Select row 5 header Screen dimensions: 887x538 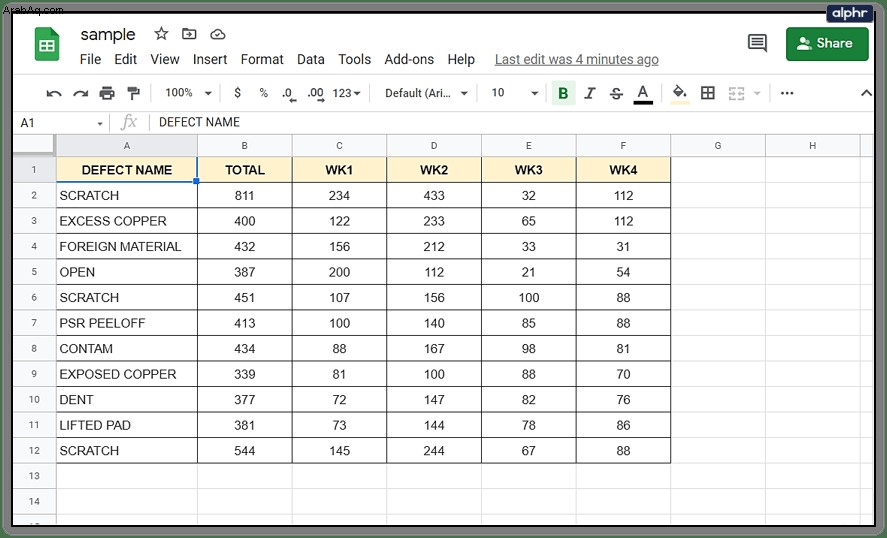pos(34,272)
